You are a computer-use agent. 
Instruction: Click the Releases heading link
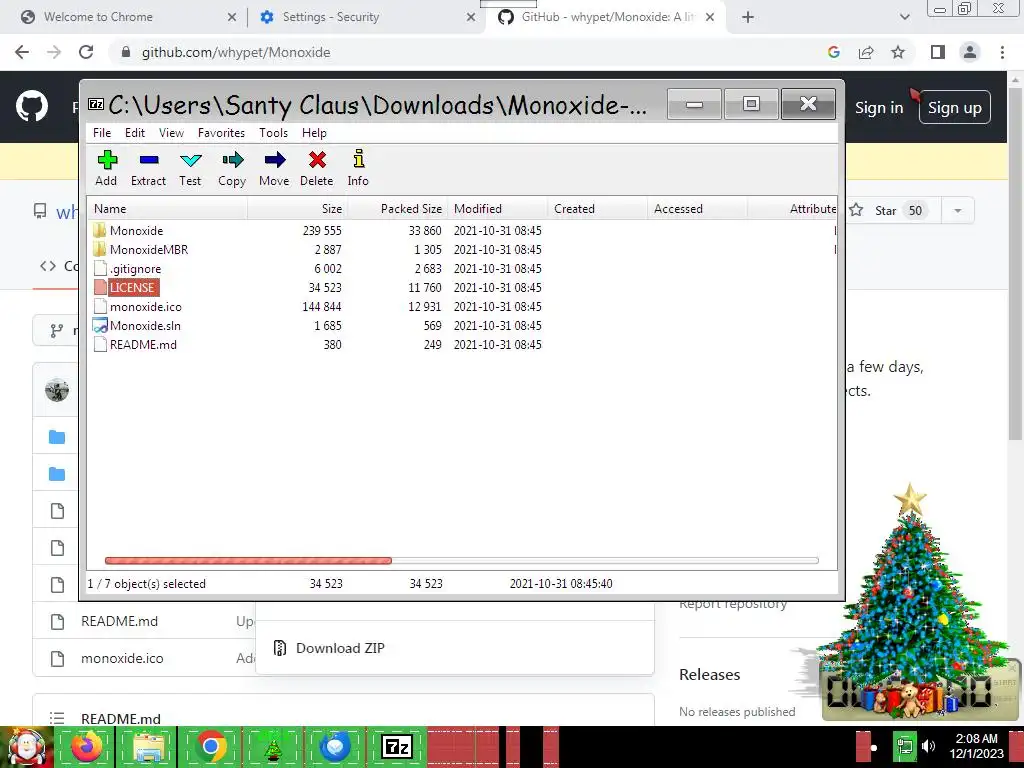click(709, 675)
